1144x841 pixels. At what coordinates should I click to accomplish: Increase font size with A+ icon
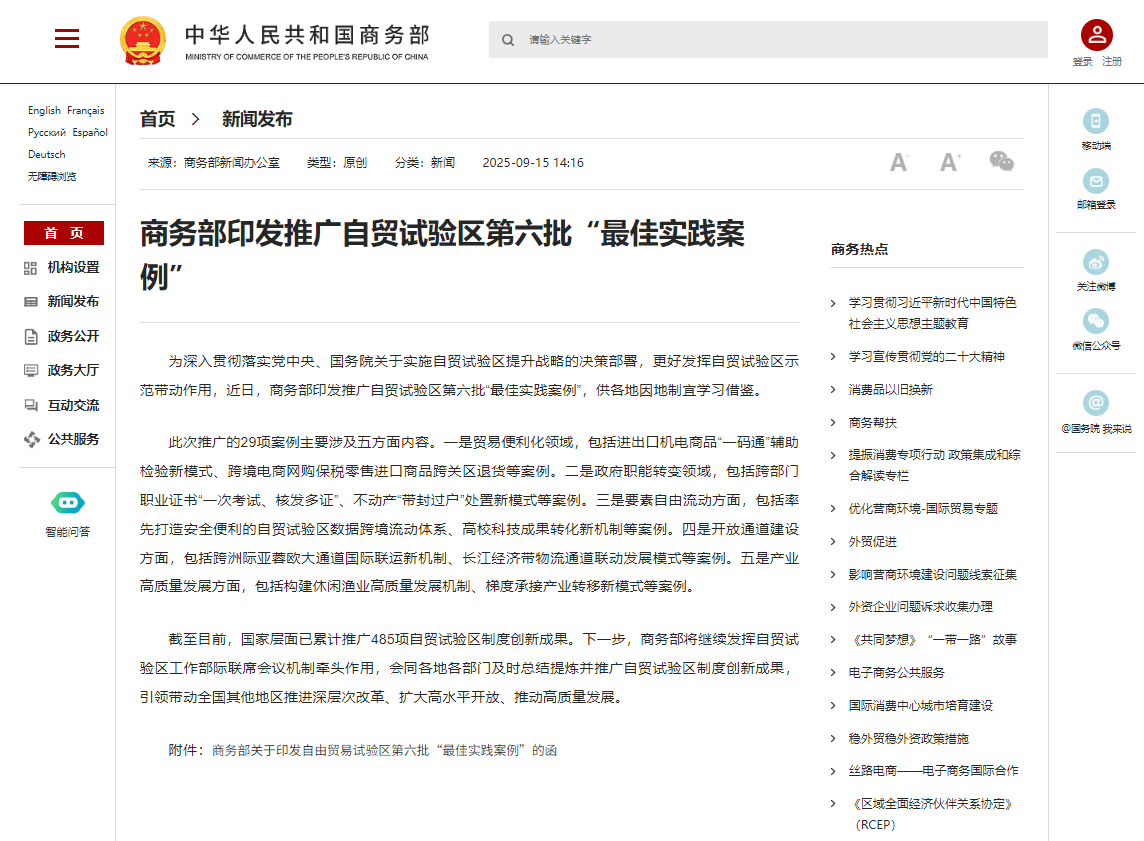pos(949,162)
